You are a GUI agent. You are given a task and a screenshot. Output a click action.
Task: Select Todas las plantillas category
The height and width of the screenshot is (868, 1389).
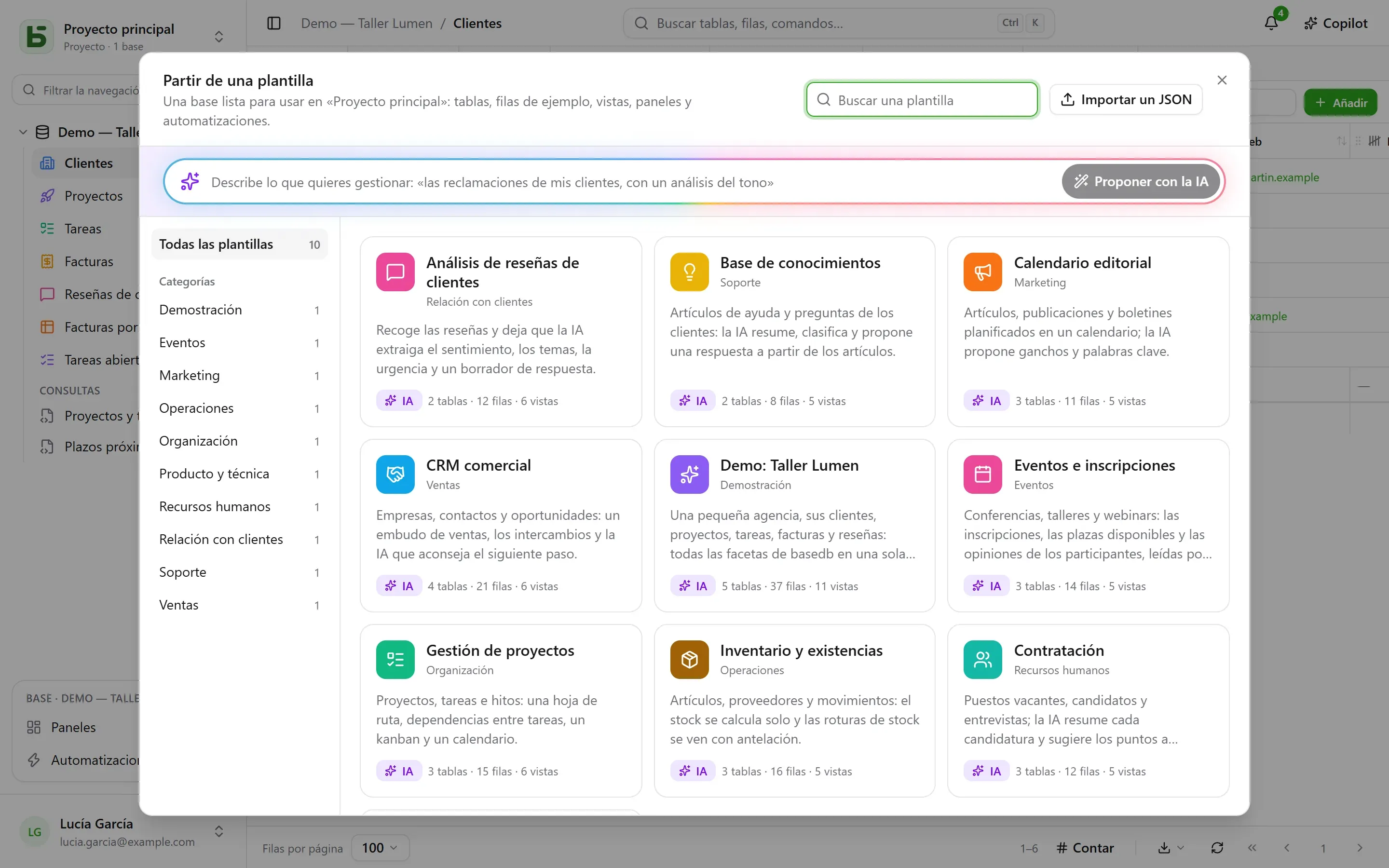[x=239, y=244]
